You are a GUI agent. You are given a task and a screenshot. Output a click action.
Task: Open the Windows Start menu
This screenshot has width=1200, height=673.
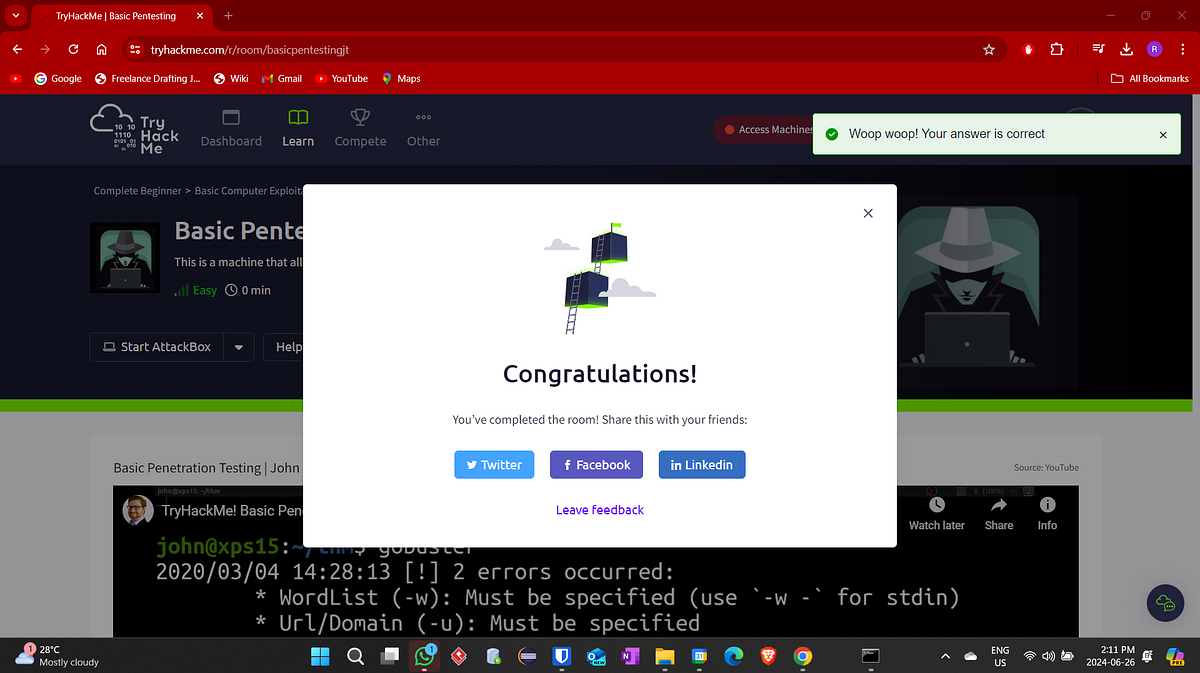coord(320,657)
